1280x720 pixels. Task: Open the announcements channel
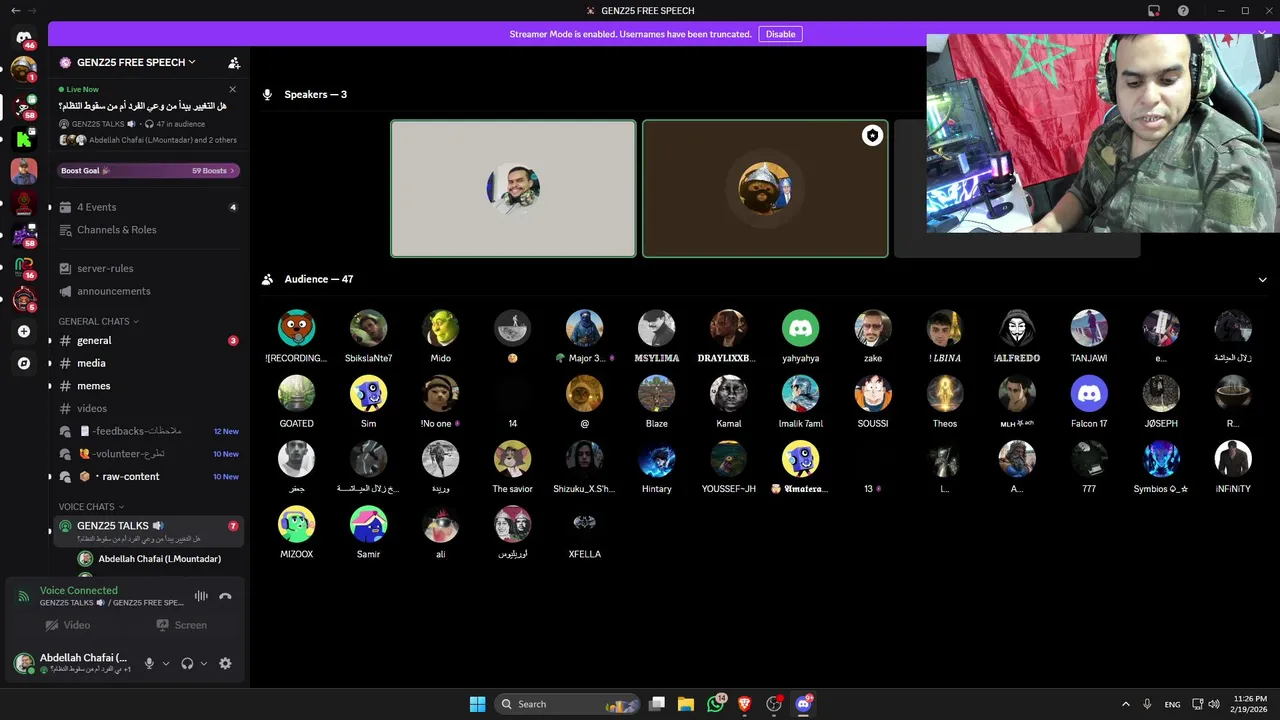pyautogui.click(x=148, y=291)
